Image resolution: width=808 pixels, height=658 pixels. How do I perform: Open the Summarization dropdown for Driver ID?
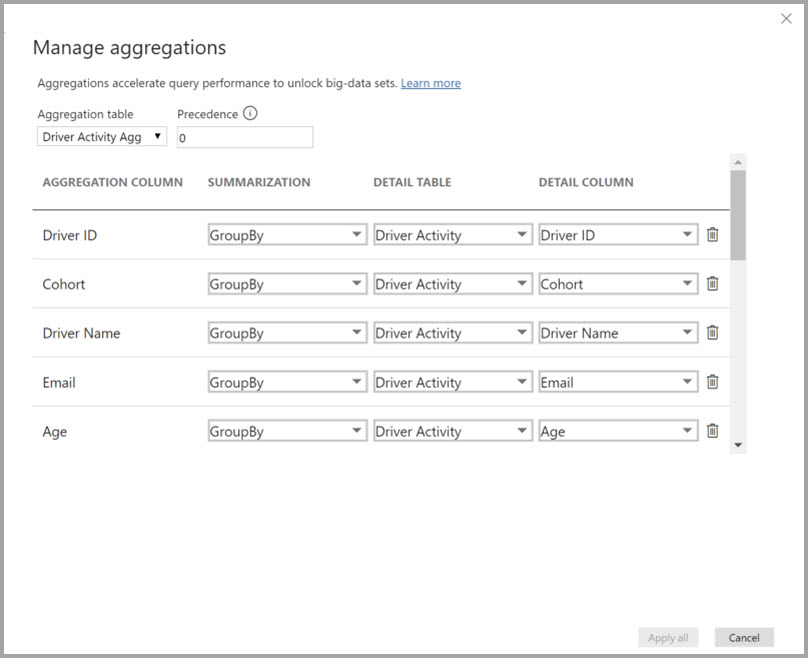point(357,234)
